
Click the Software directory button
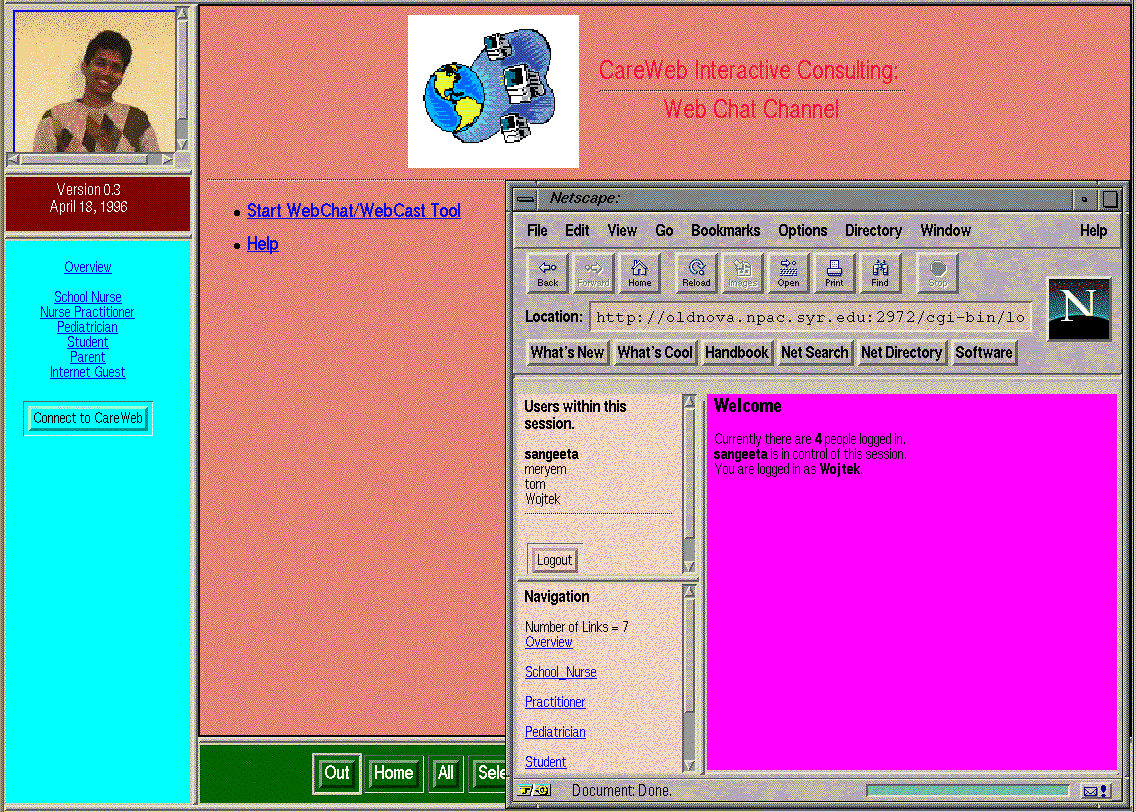[x=983, y=353]
